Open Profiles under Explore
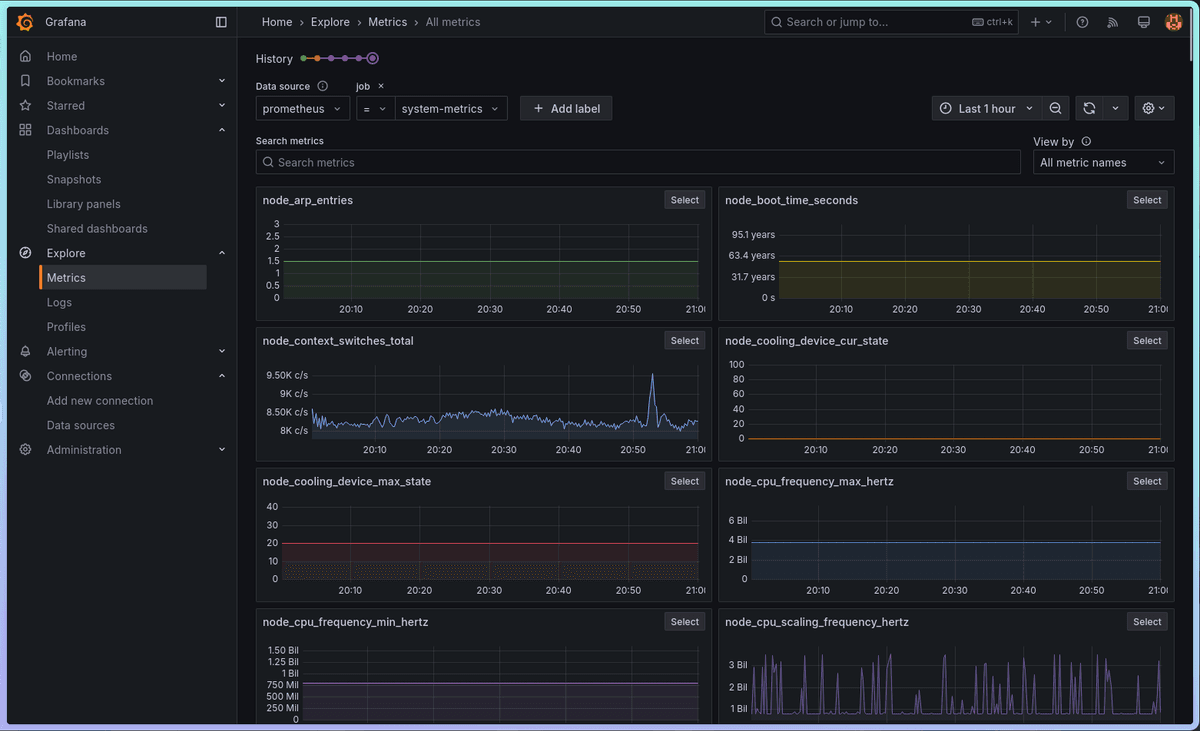Viewport: 1200px width, 731px height. click(66, 327)
